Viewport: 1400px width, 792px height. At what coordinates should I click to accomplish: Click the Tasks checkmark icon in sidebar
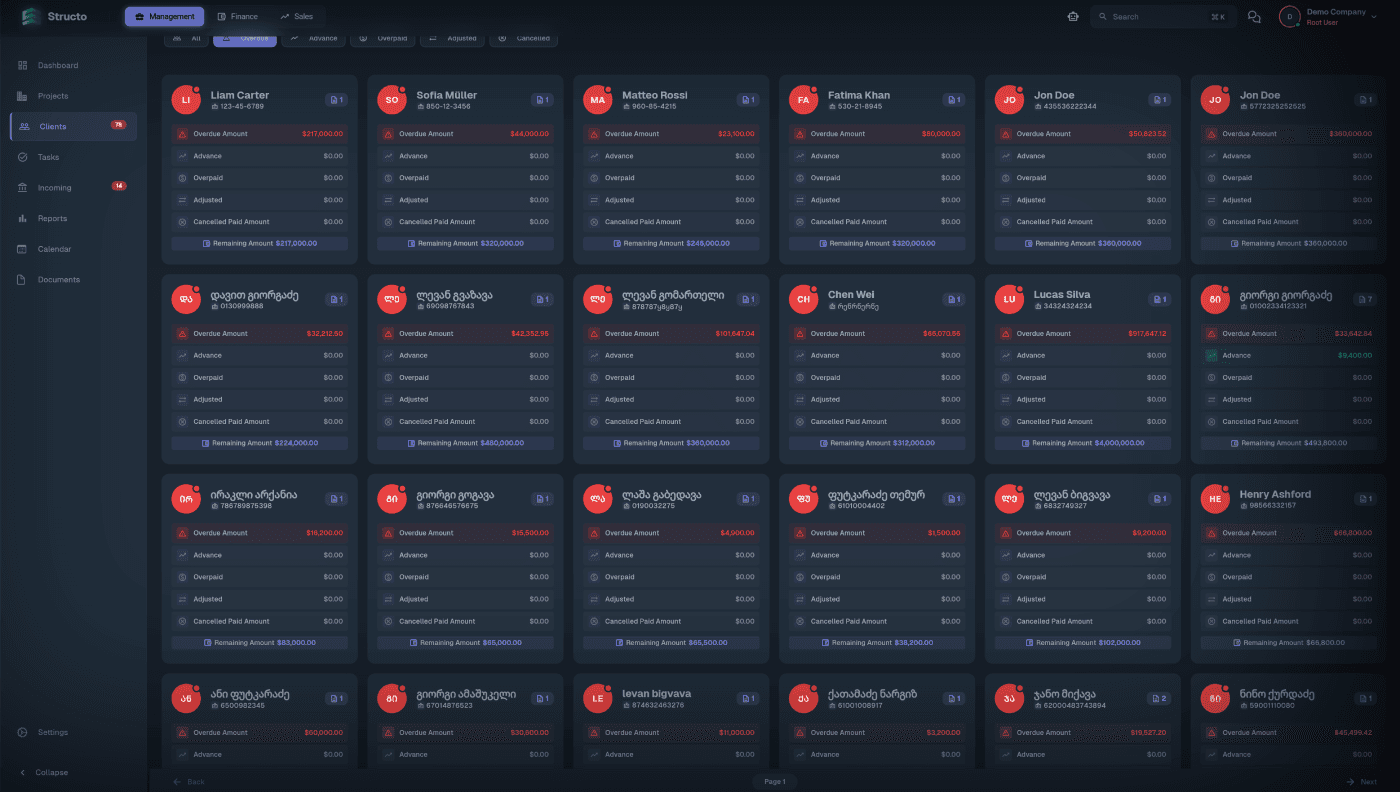click(22, 157)
